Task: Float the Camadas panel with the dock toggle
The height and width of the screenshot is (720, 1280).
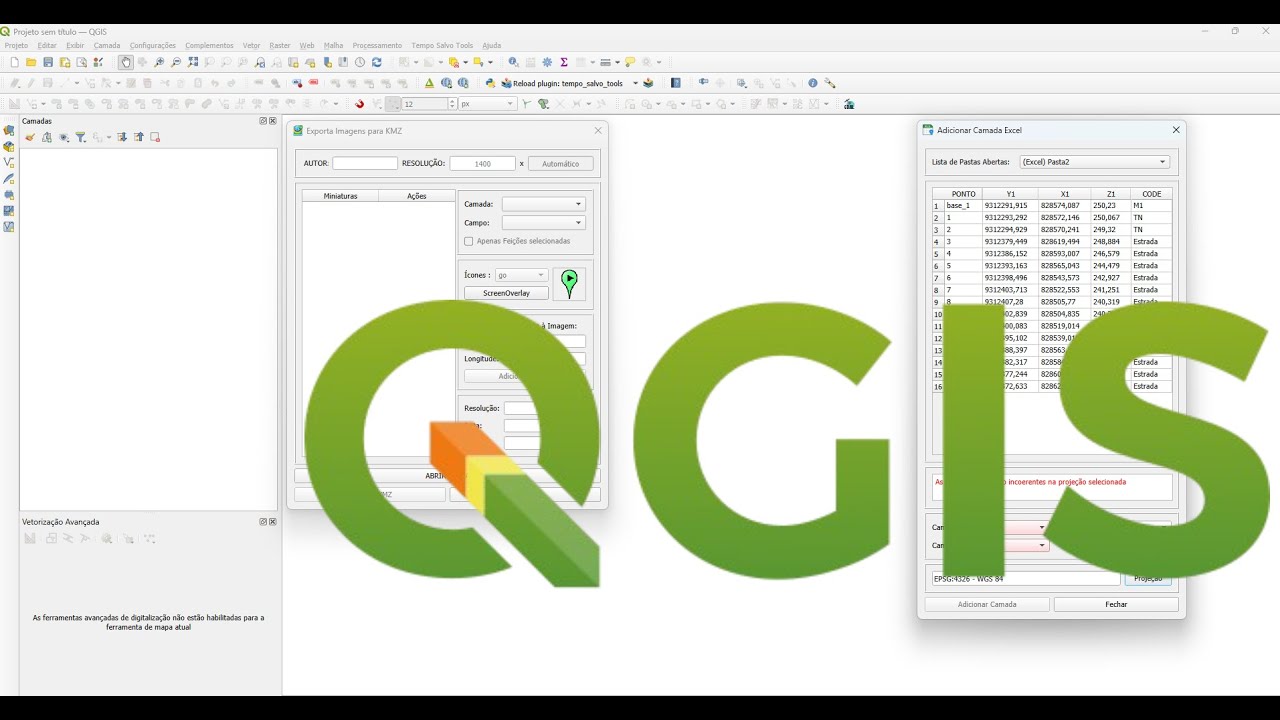Action: [x=263, y=121]
